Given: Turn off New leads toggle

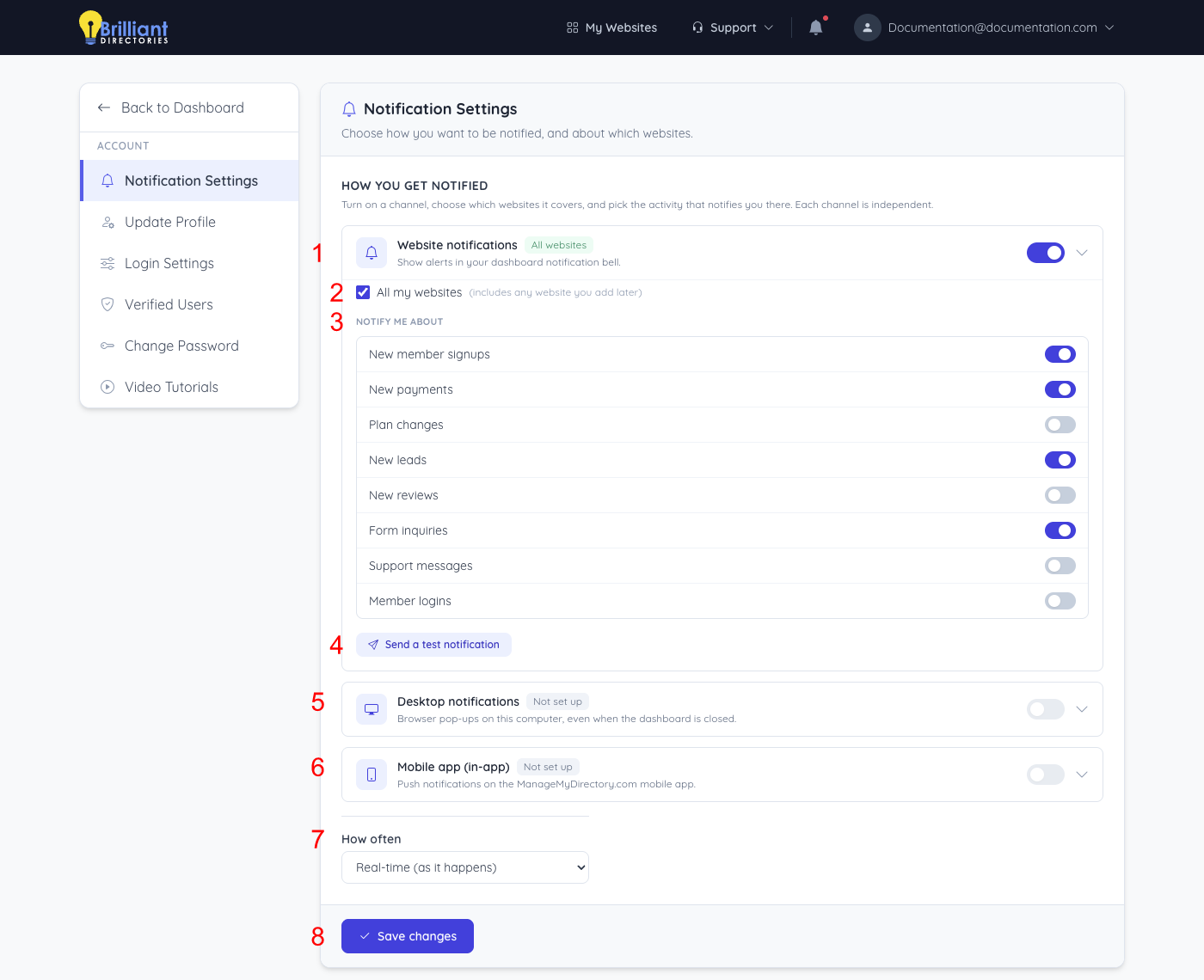Looking at the screenshot, I should tap(1060, 460).
